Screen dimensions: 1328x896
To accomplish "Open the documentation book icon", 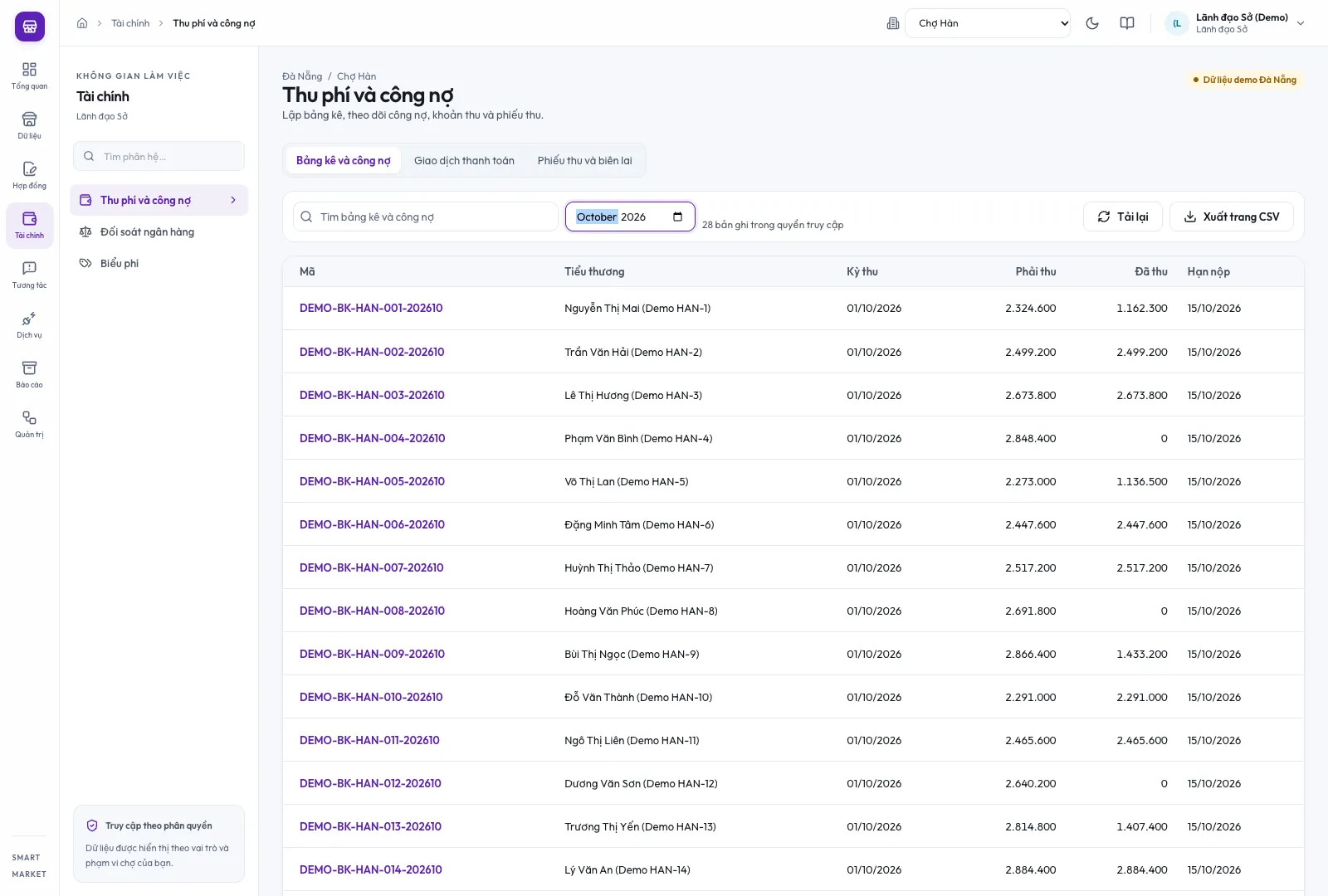I will click(1127, 23).
